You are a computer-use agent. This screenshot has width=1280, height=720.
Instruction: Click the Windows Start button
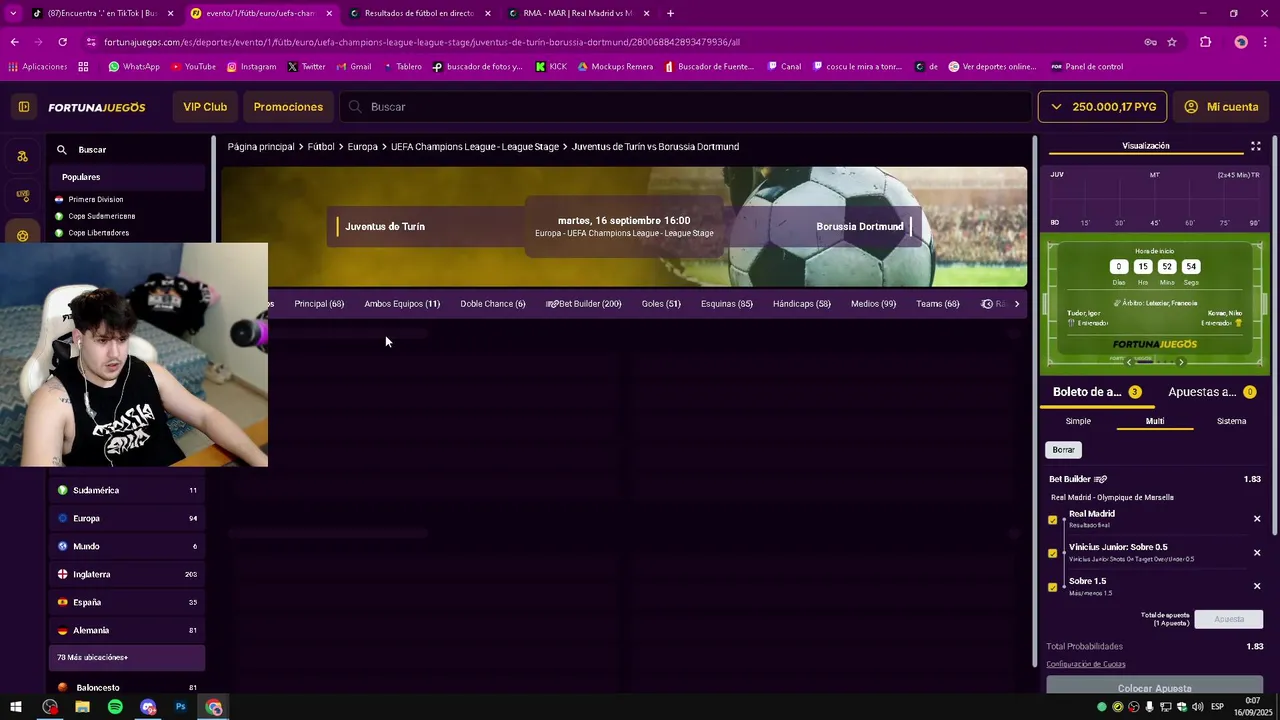tap(16, 707)
